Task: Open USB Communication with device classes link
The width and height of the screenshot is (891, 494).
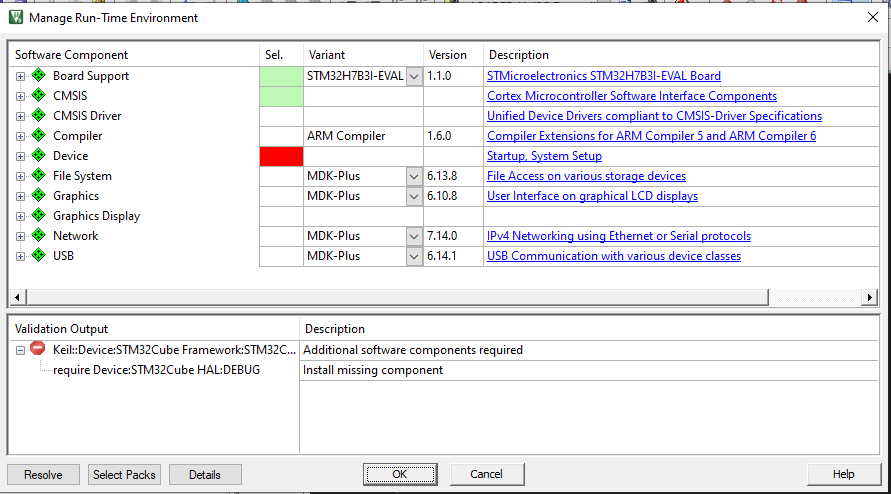Action: pos(614,256)
